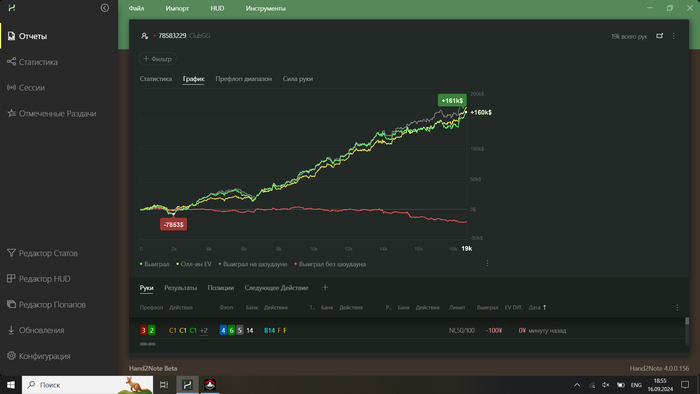Toggle the Олл-ин EV legend series
This screenshot has width=700, height=394.
(194, 264)
